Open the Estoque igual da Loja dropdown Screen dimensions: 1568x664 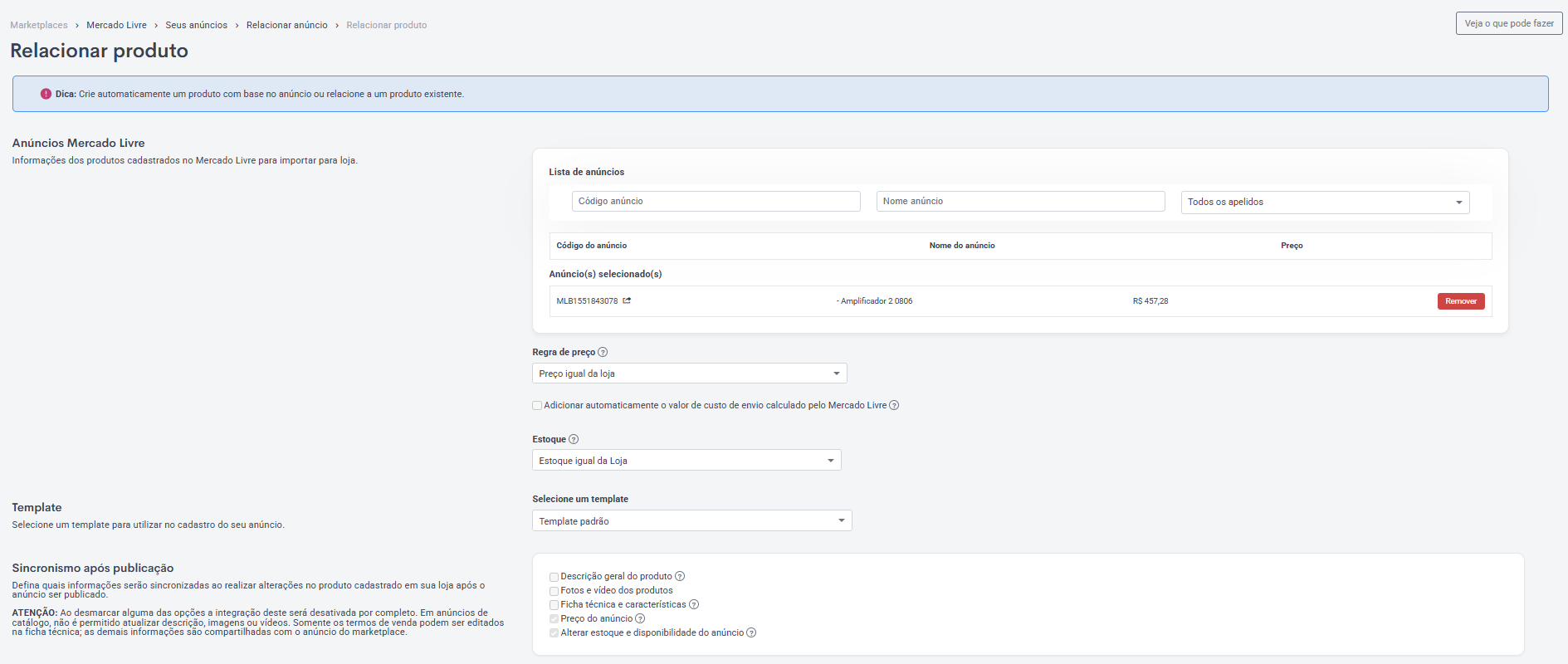686,461
